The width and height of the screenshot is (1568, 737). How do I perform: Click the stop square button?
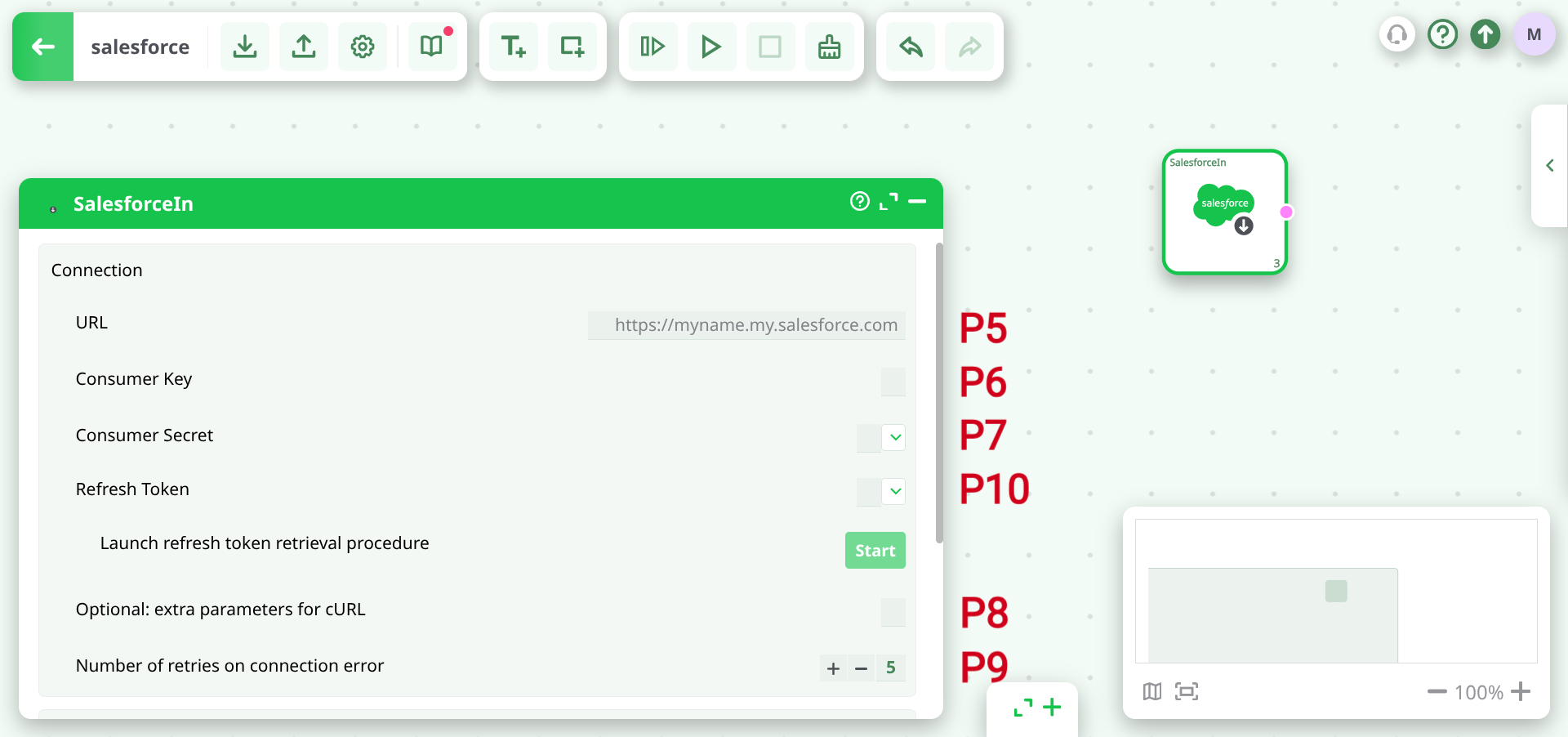click(770, 47)
